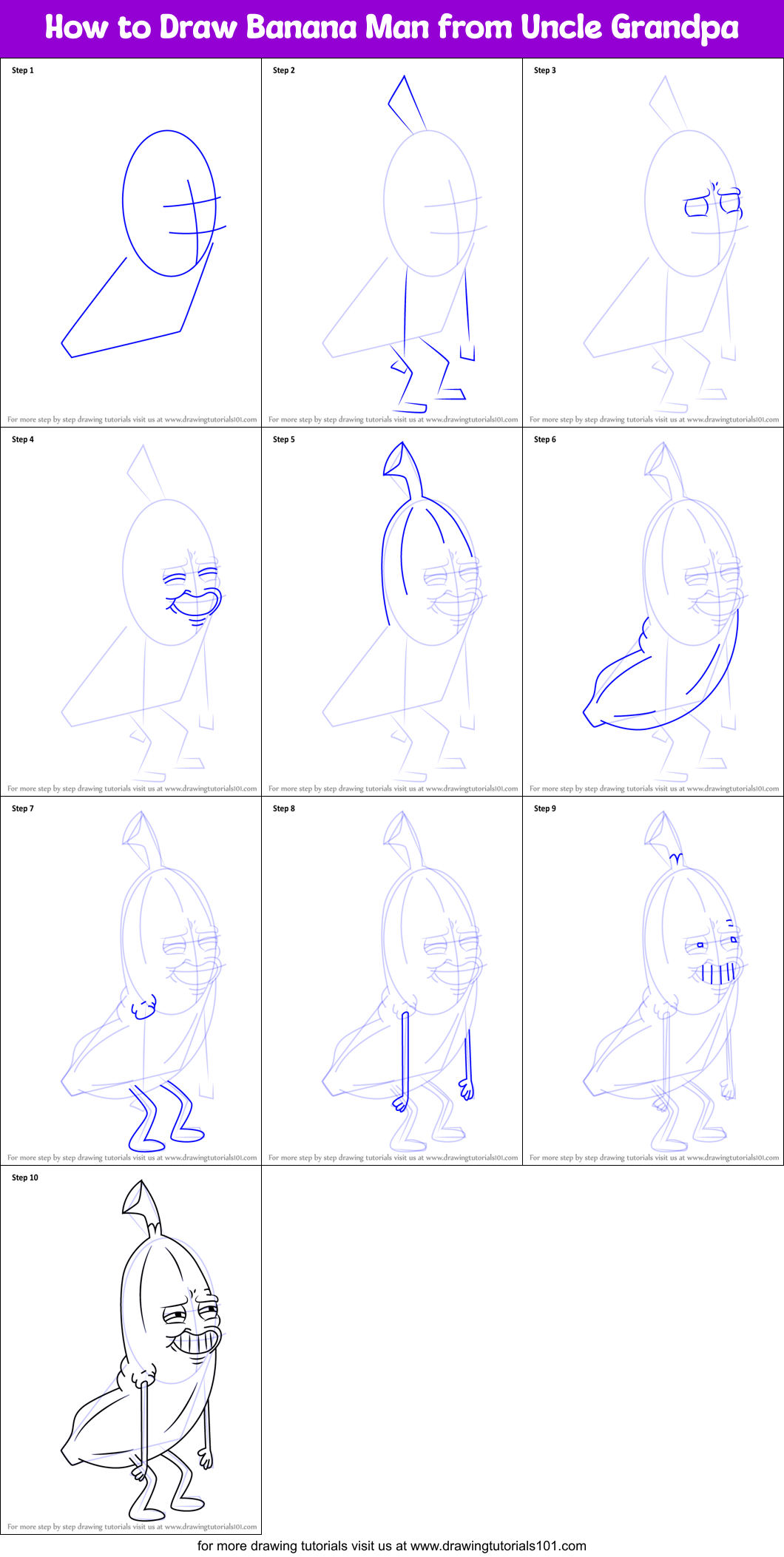Click the Step 4 panel's 'For more step by step' caption

click(x=132, y=788)
